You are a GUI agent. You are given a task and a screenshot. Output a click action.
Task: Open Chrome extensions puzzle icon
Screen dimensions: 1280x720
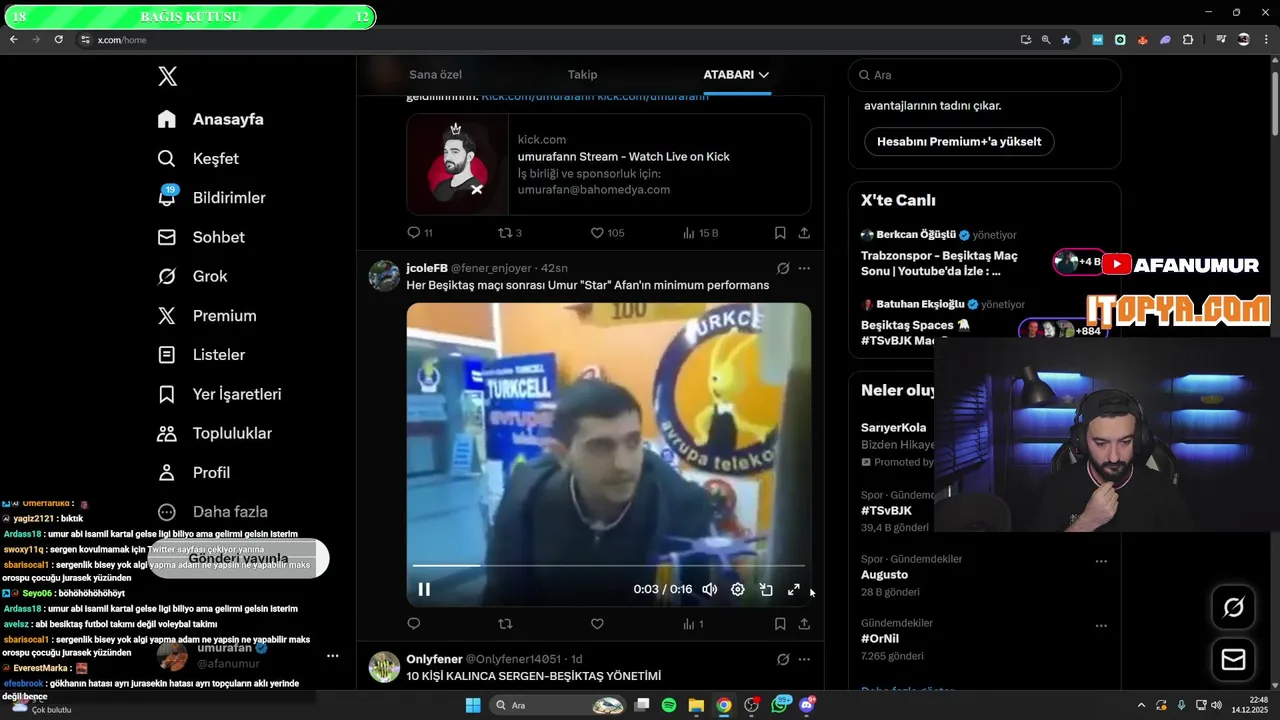pyautogui.click(x=1188, y=39)
